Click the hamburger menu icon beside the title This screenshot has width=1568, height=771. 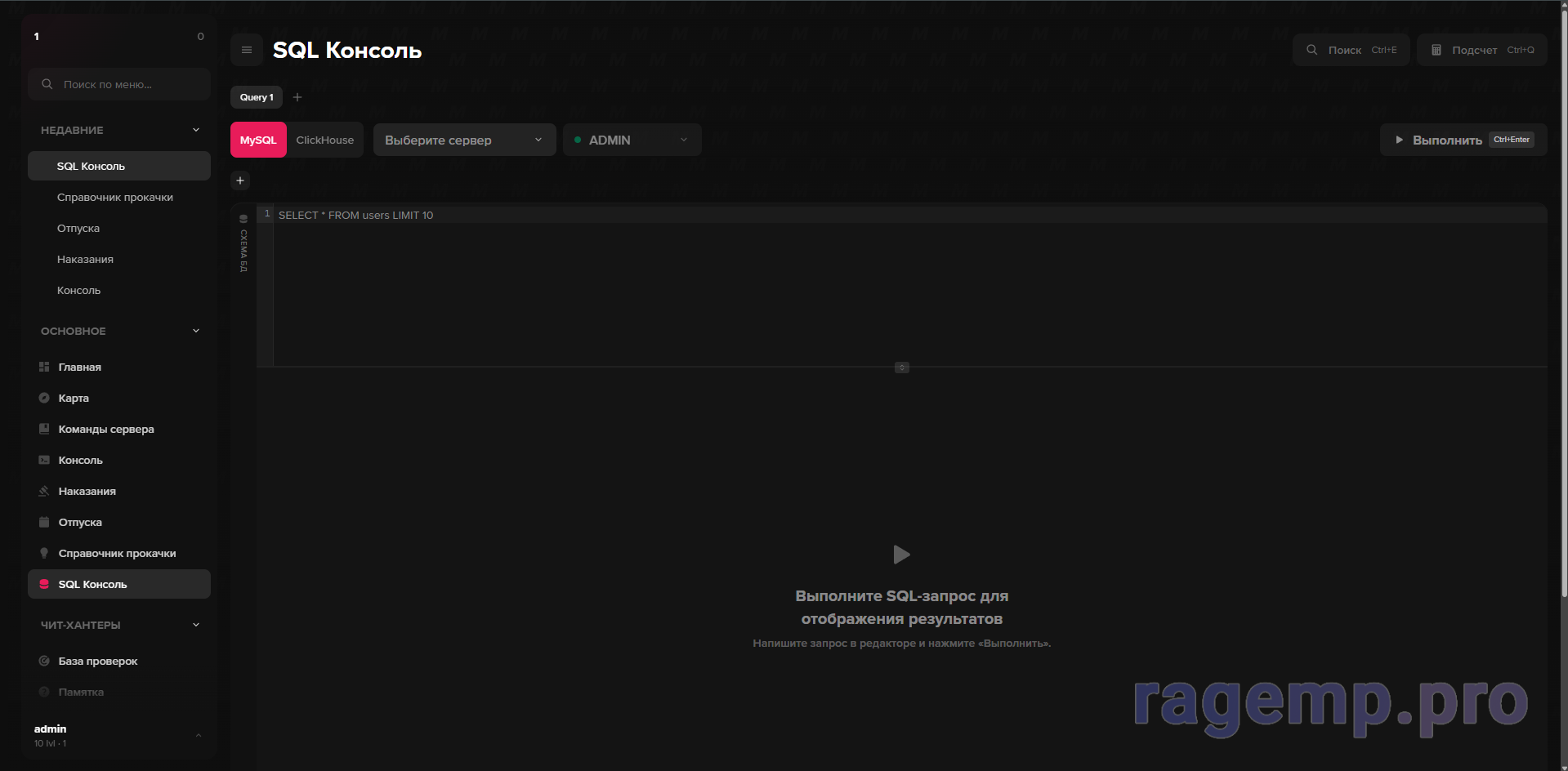[x=246, y=50]
